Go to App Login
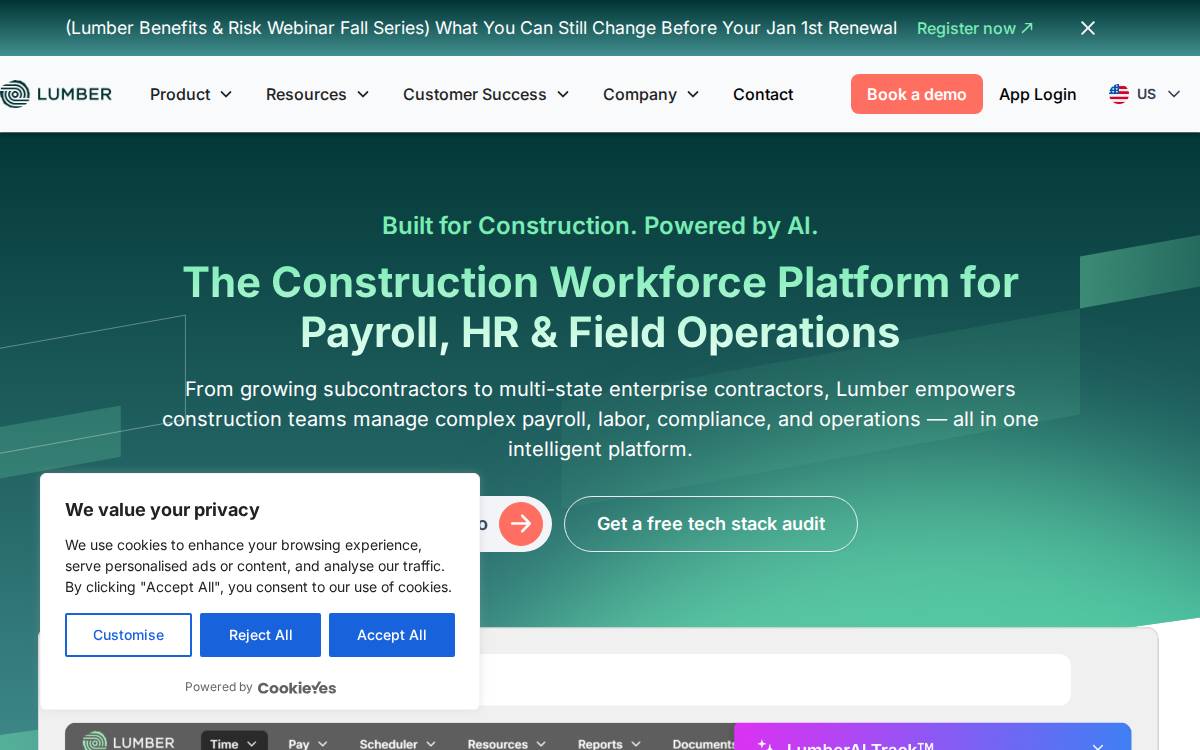This screenshot has width=1200, height=750. pos(1038,94)
